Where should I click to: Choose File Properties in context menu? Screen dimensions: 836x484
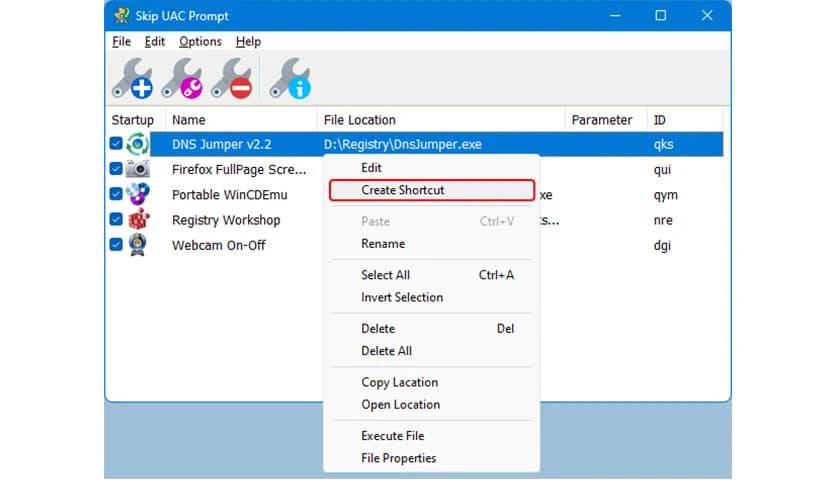tap(431, 458)
